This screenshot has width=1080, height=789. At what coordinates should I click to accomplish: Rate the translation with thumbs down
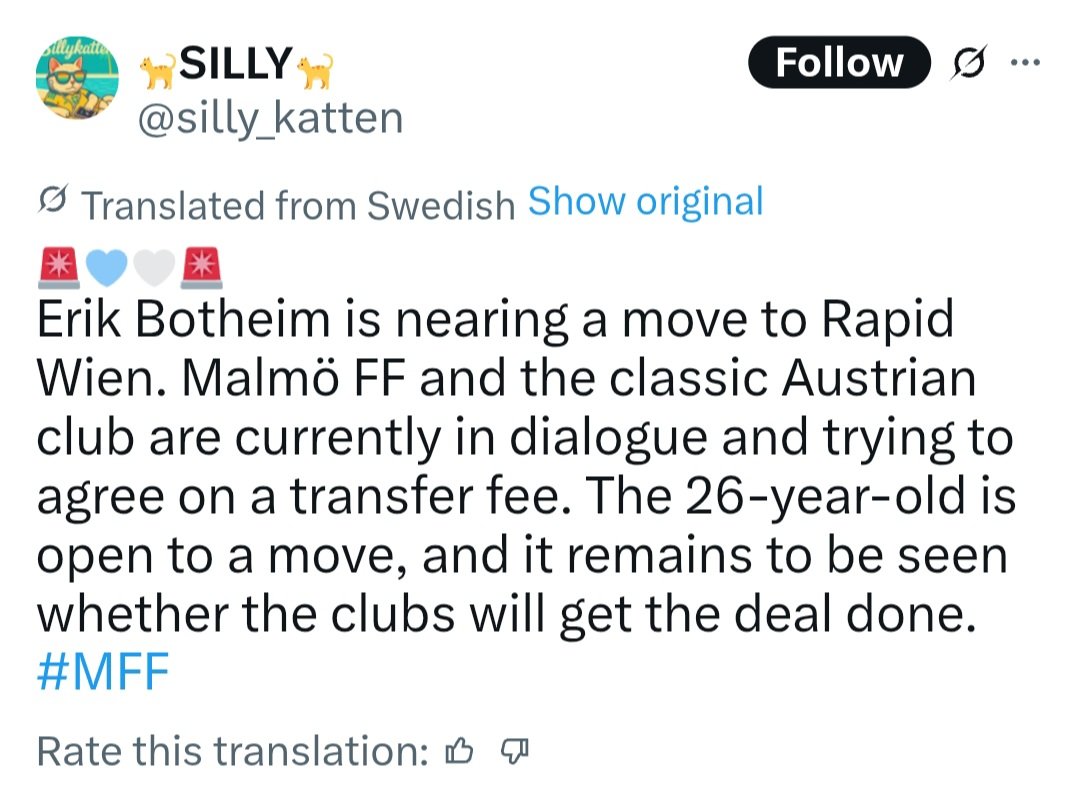513,750
